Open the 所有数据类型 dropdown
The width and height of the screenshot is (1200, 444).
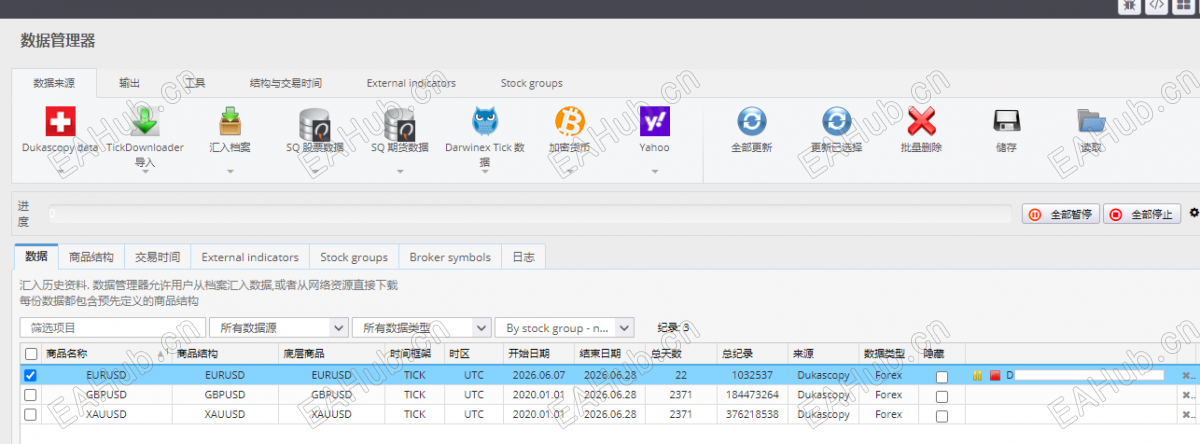coord(421,327)
